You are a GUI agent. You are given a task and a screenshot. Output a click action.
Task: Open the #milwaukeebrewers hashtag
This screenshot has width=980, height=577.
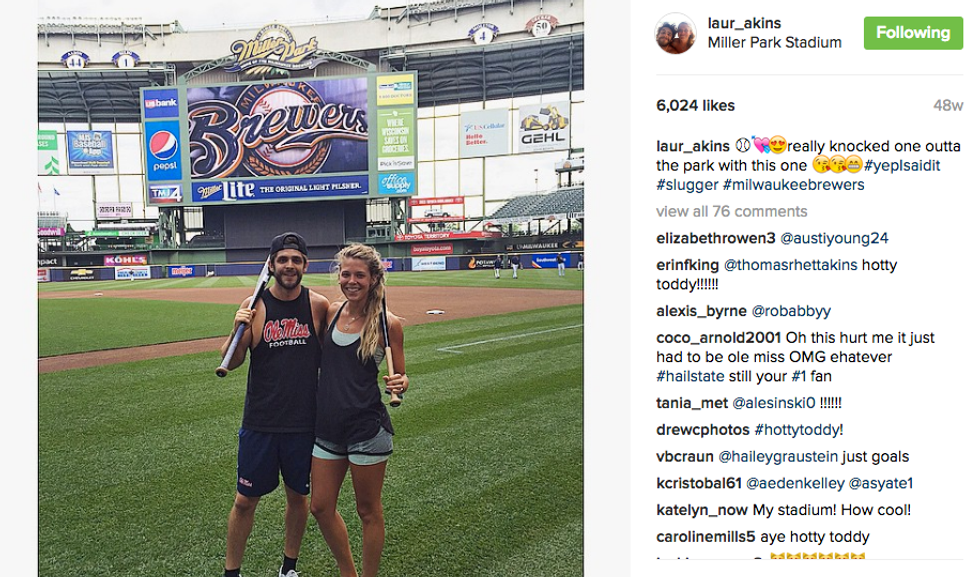click(793, 184)
